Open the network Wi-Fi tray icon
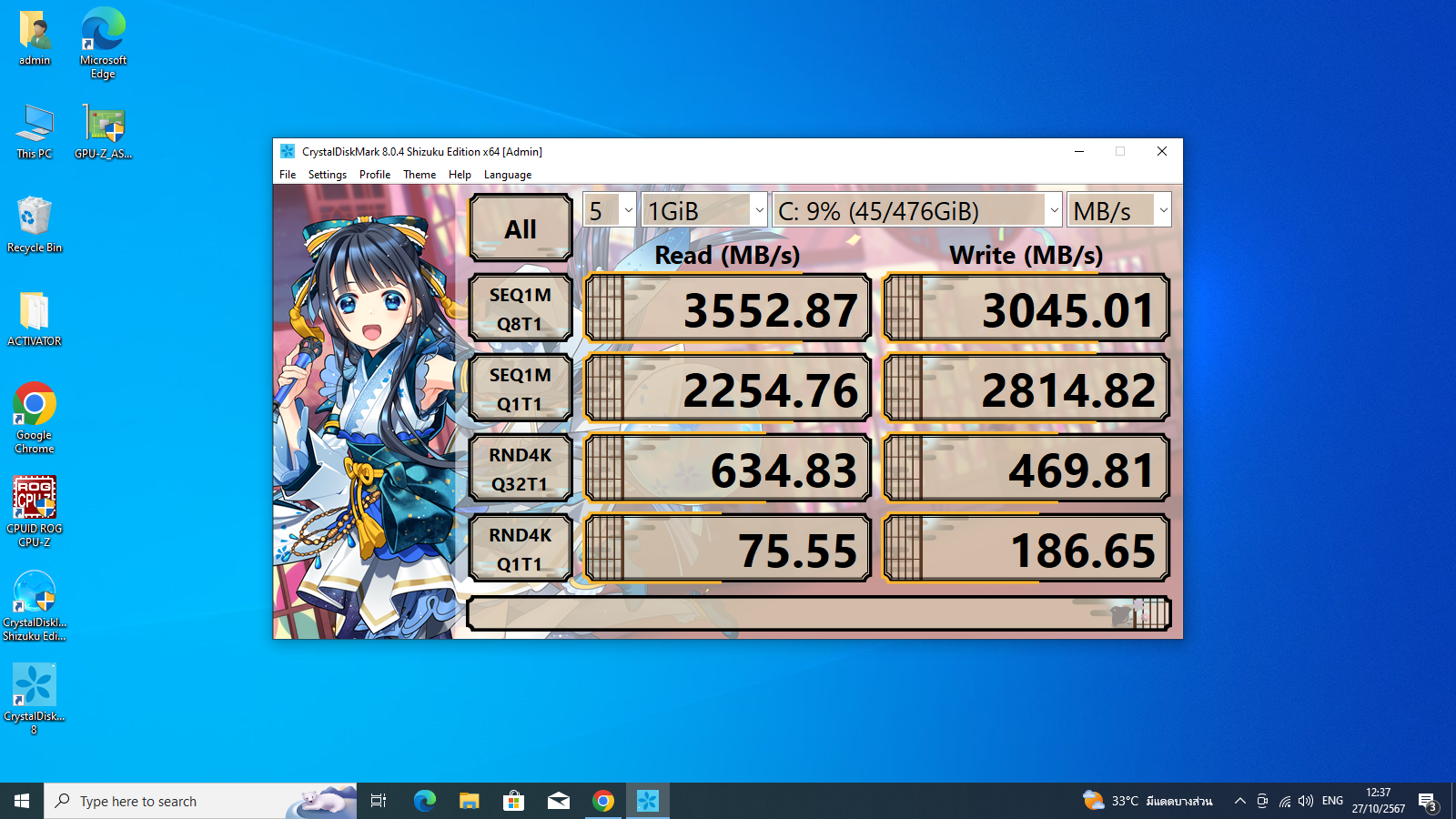This screenshot has width=1456, height=819. (1284, 801)
